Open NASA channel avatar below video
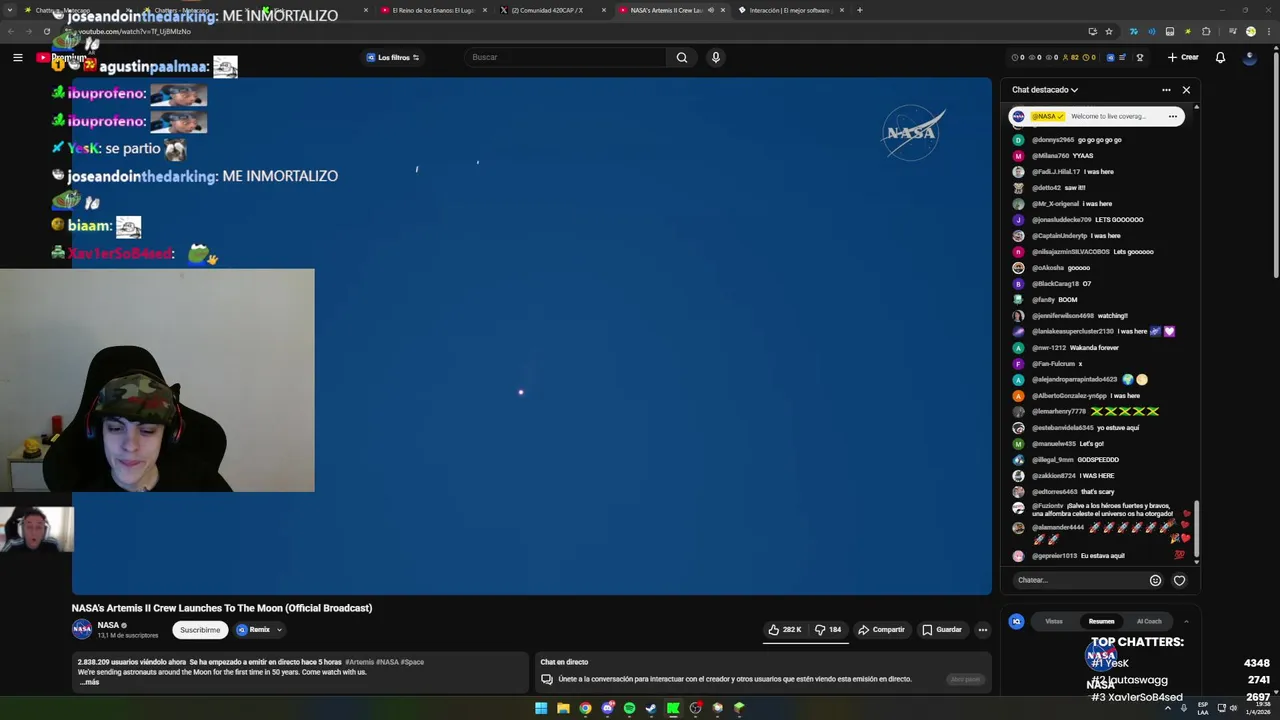Screen dimensions: 1280x720 click(82, 629)
